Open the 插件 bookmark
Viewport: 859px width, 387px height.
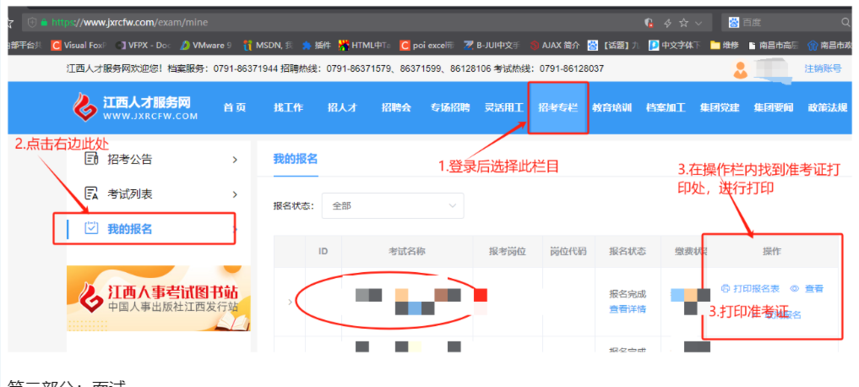coord(316,45)
